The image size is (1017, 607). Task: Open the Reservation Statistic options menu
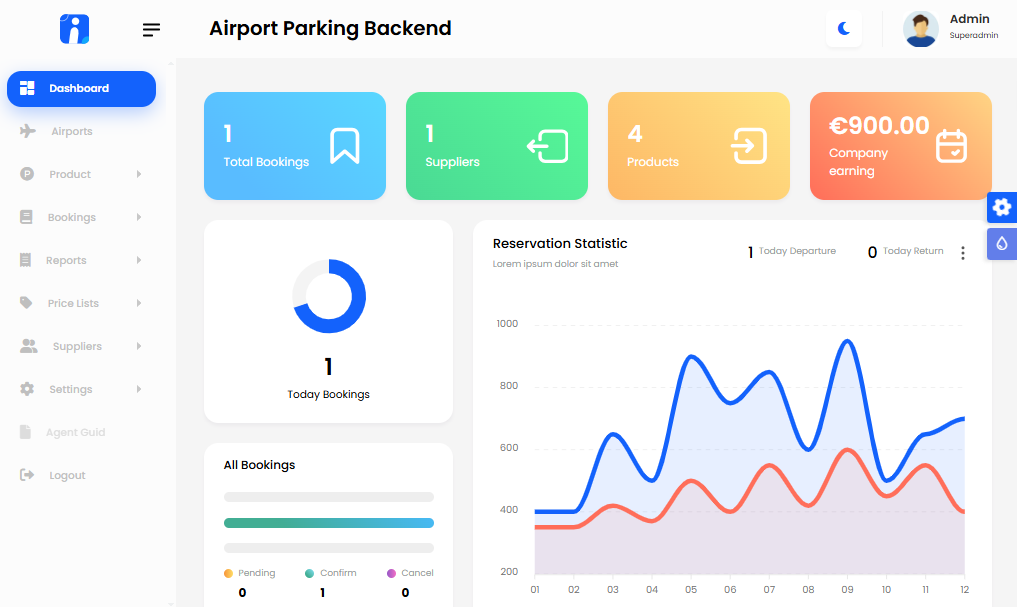[962, 253]
